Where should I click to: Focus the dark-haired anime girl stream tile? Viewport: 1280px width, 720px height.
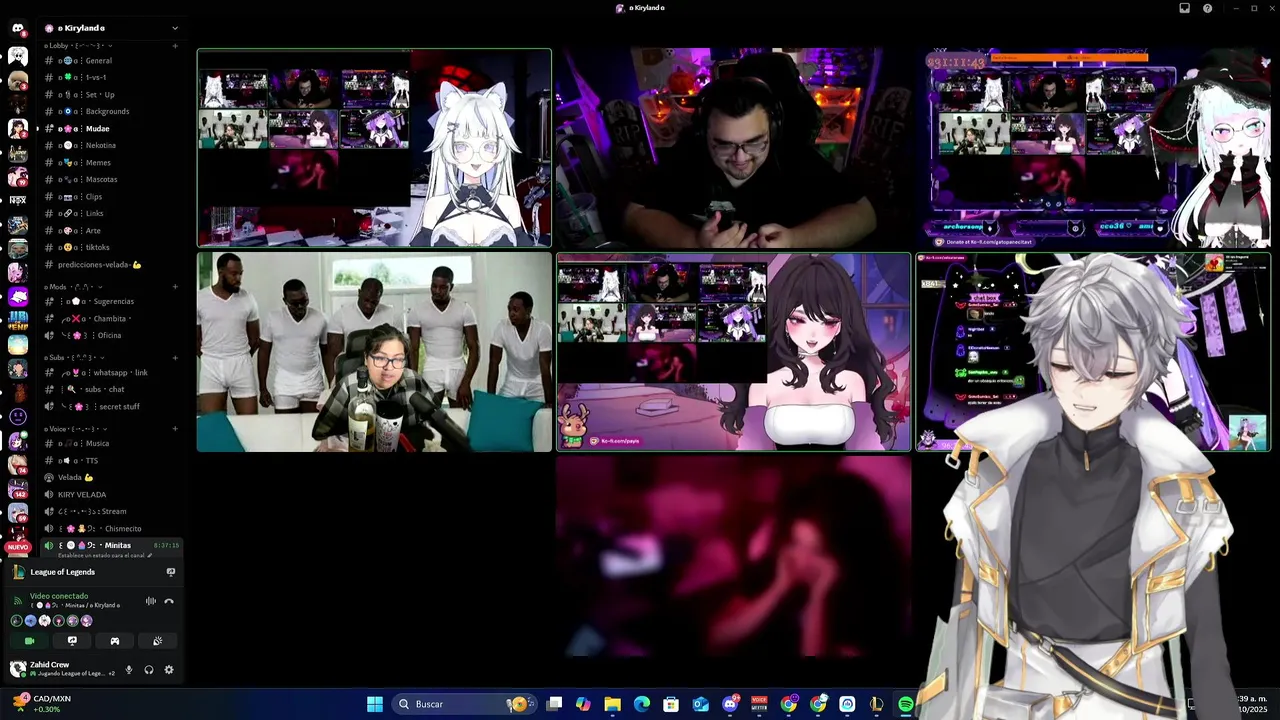point(733,352)
